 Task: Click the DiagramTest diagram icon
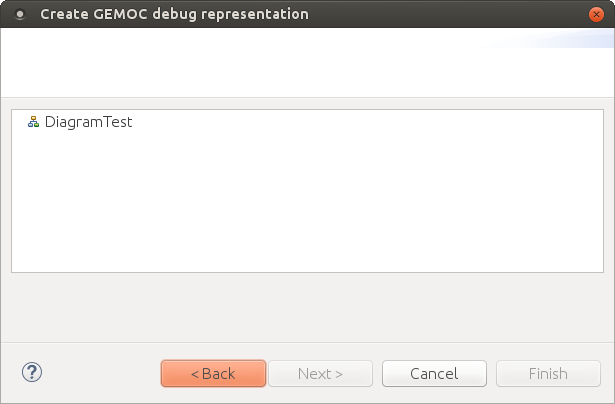pos(33,122)
